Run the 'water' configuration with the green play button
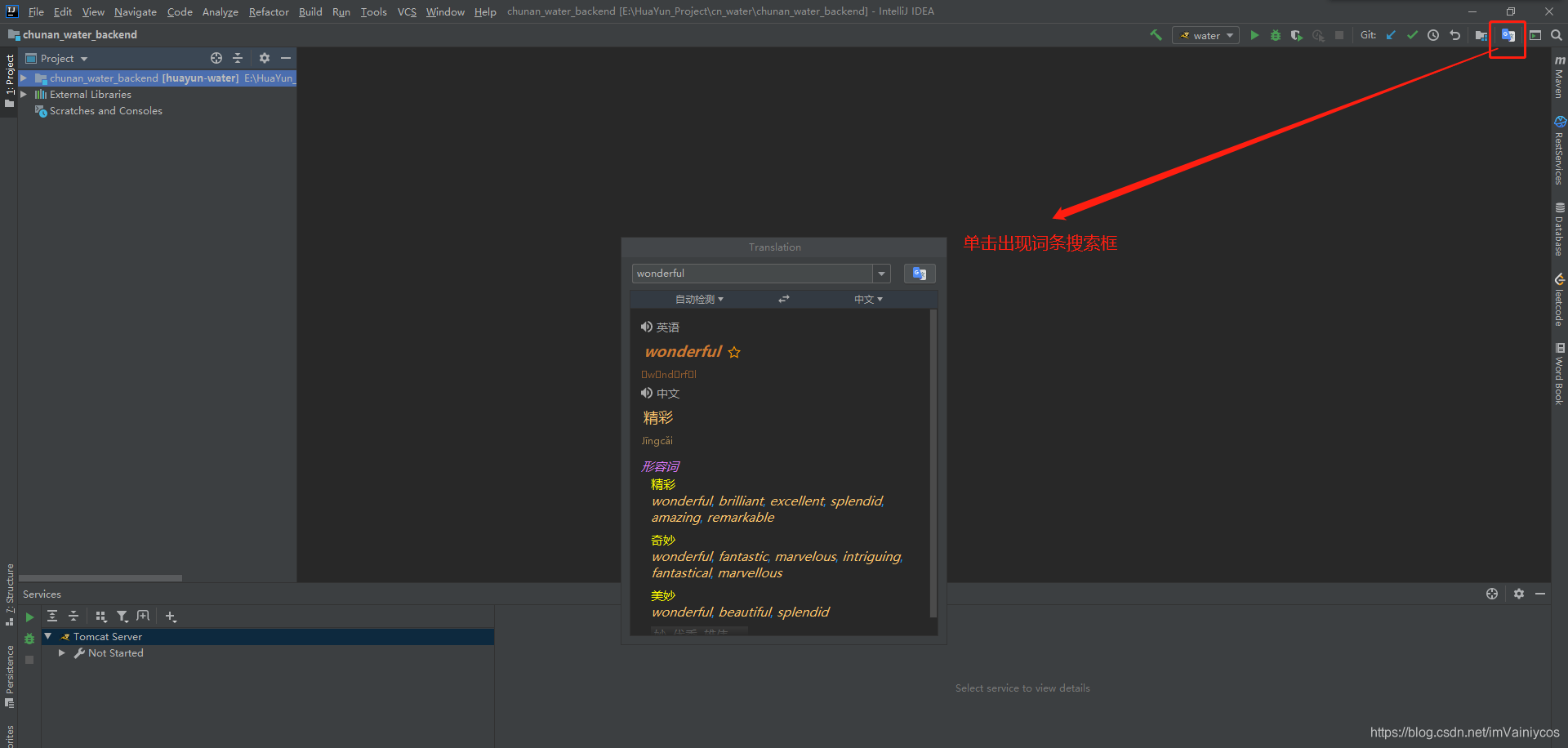 tap(1254, 35)
